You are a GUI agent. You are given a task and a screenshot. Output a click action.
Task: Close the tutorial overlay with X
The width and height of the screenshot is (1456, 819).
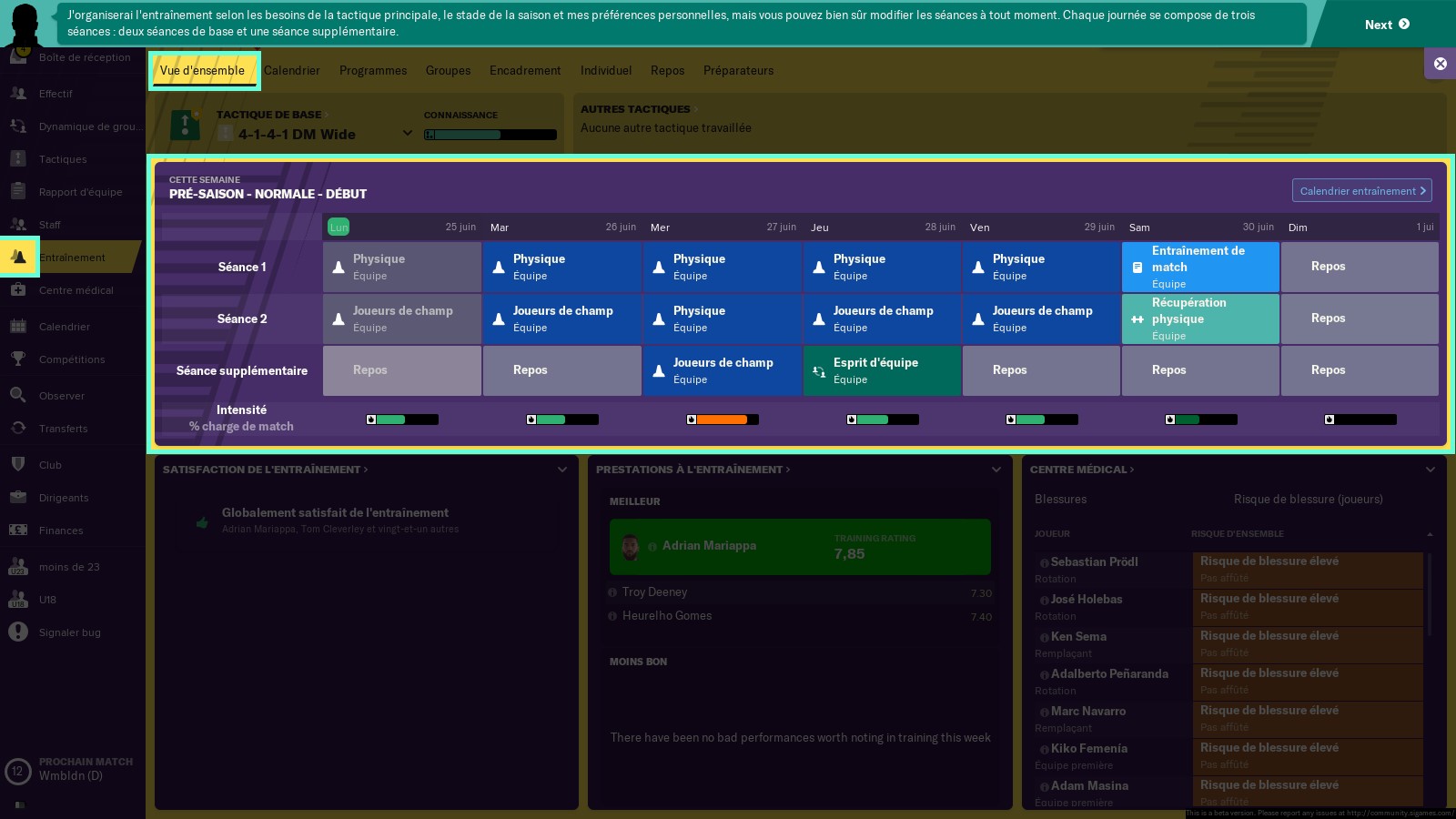click(1440, 64)
